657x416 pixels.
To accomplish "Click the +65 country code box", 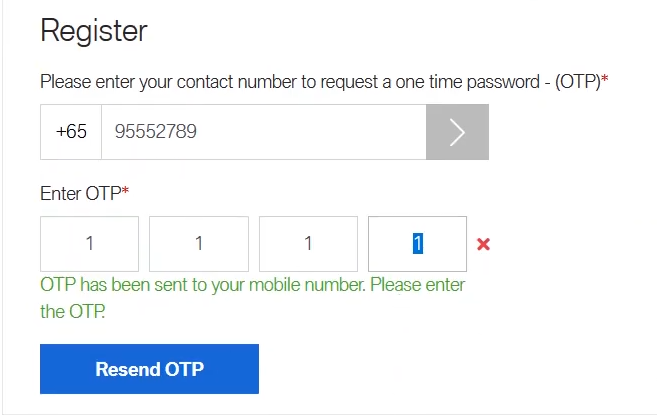I will click(x=71, y=132).
